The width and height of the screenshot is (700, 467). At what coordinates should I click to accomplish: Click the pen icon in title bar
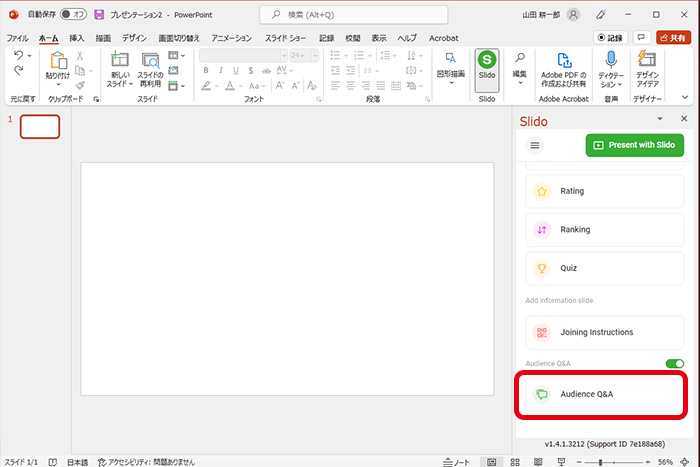coord(600,15)
